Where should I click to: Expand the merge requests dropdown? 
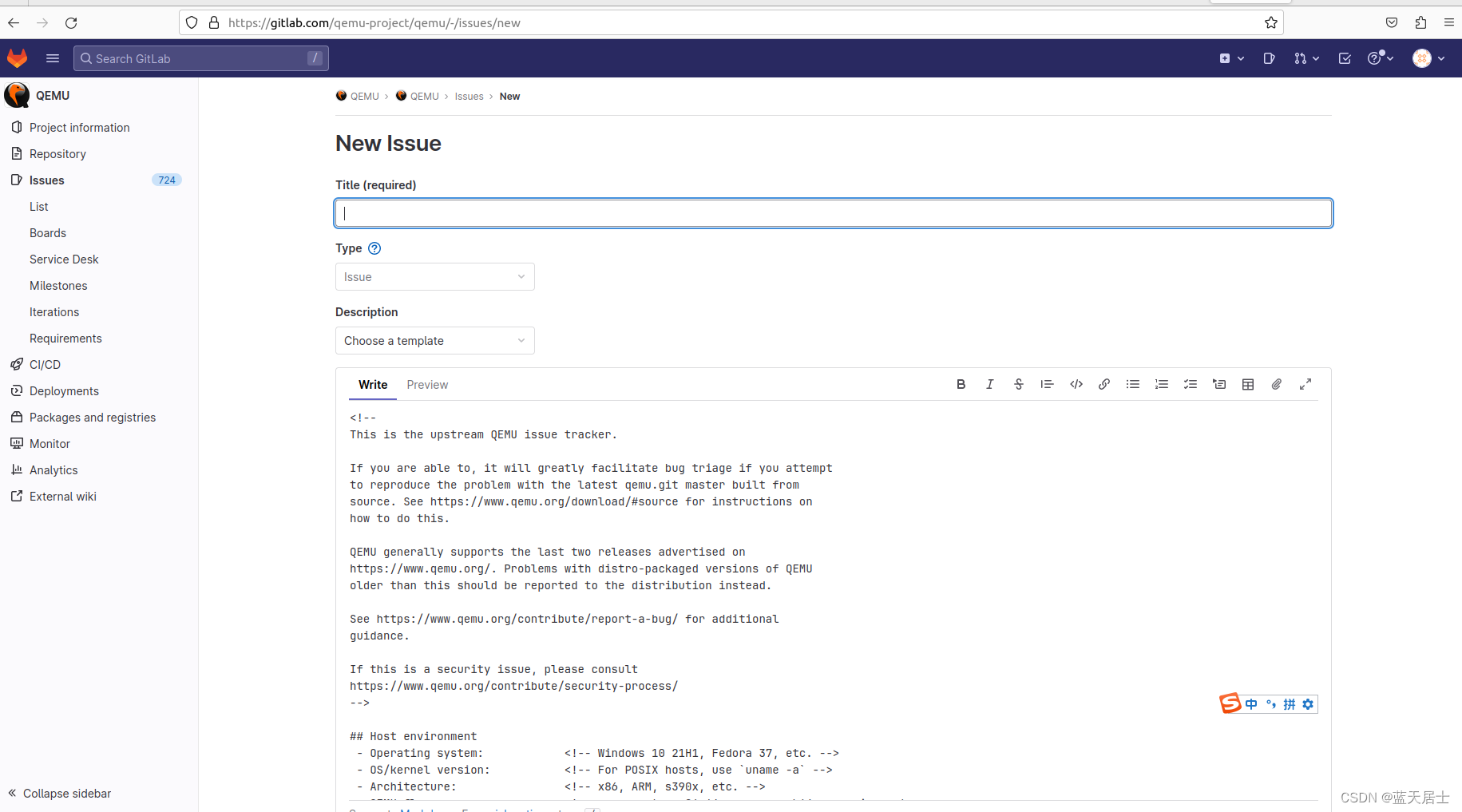point(1306,58)
